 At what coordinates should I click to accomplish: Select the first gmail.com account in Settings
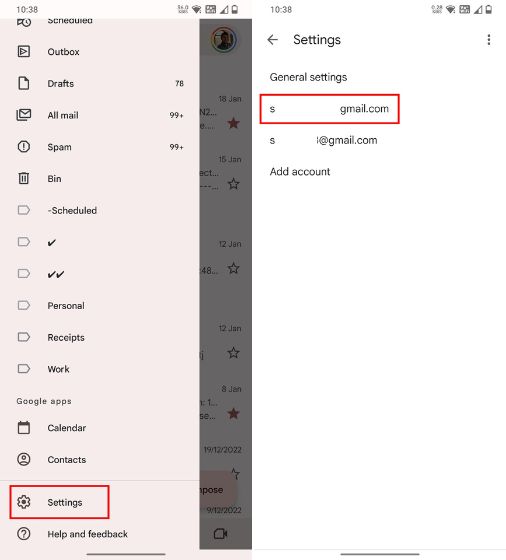pyautogui.click(x=330, y=109)
